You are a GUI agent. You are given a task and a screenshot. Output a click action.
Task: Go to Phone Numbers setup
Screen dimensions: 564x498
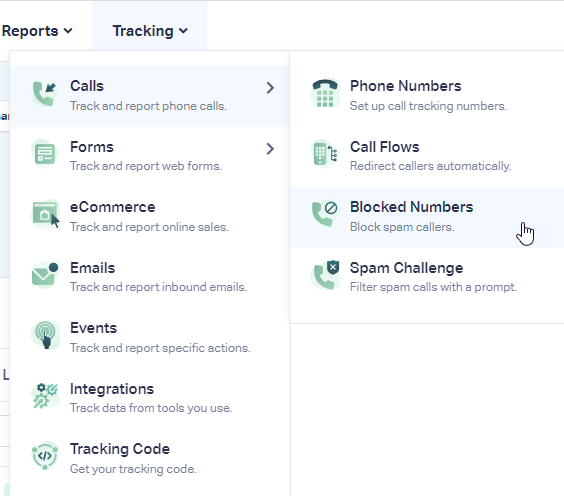coord(427,96)
